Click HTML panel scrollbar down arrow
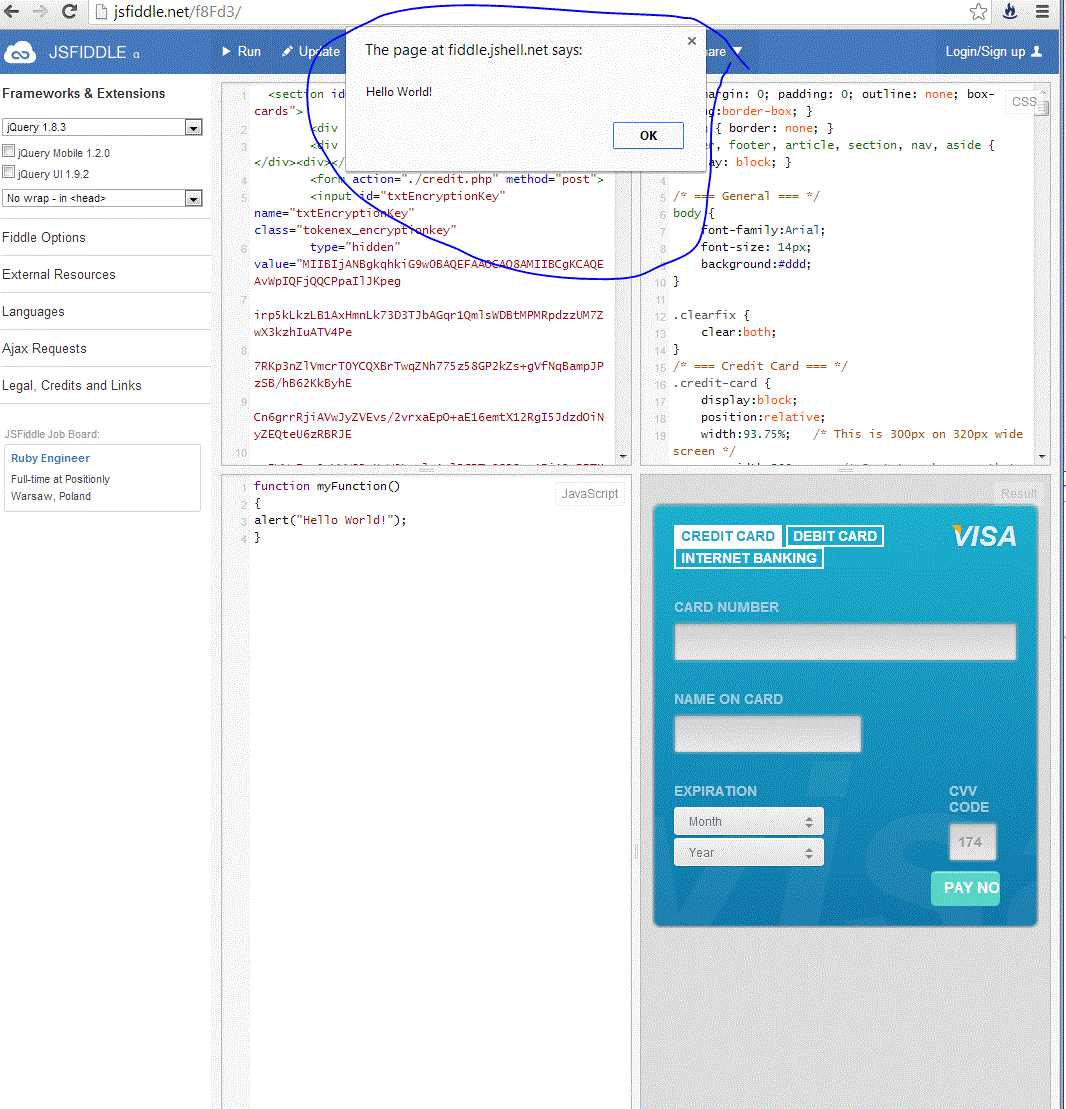 click(x=623, y=457)
